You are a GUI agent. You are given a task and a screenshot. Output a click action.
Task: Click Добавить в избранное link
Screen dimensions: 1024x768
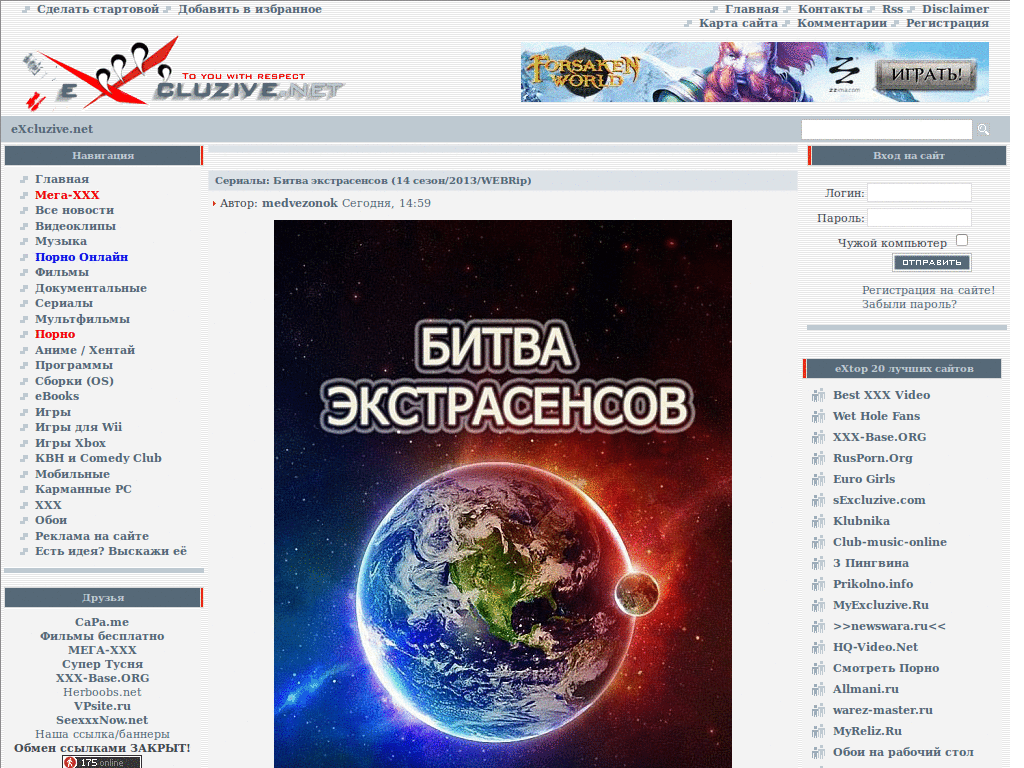(x=249, y=9)
